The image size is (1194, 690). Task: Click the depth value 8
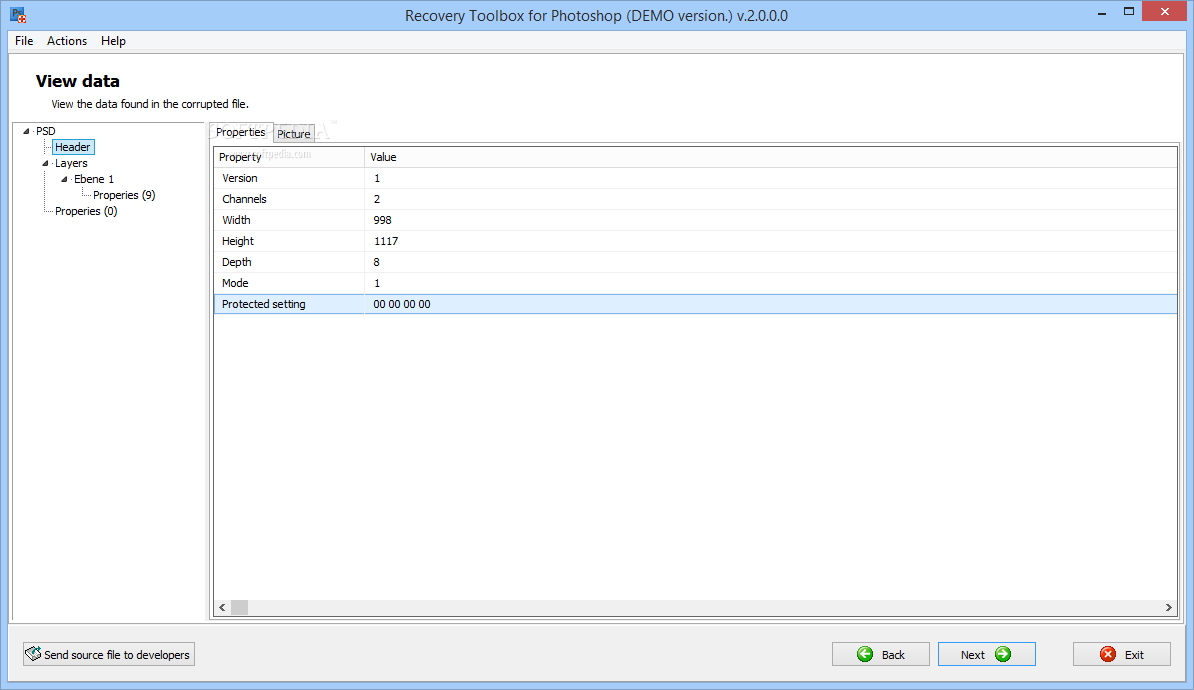[376, 262]
